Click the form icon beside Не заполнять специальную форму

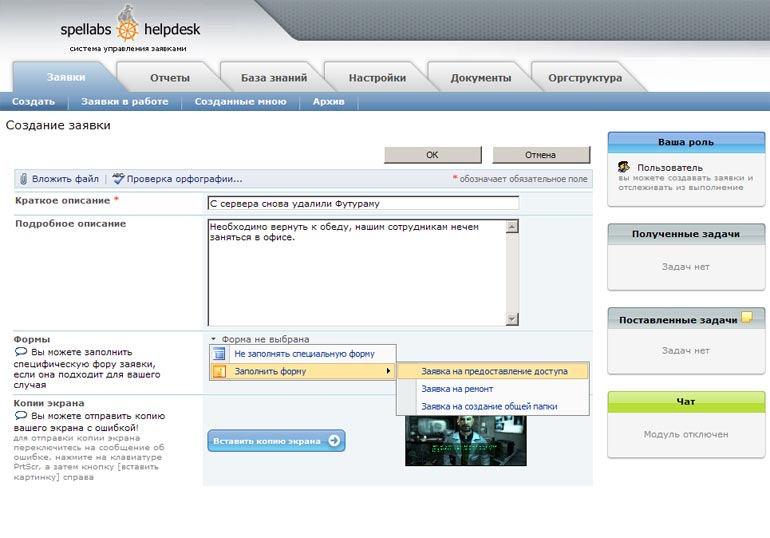220,353
